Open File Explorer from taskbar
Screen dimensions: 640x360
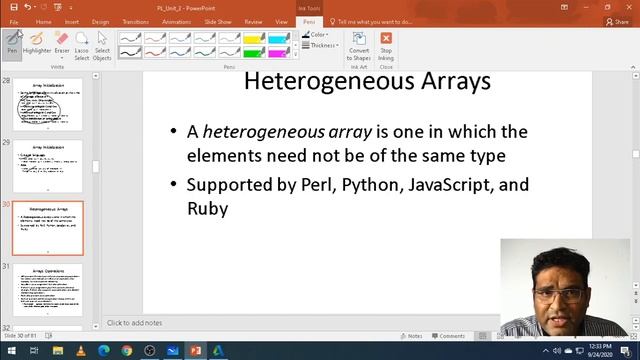(x=58, y=351)
